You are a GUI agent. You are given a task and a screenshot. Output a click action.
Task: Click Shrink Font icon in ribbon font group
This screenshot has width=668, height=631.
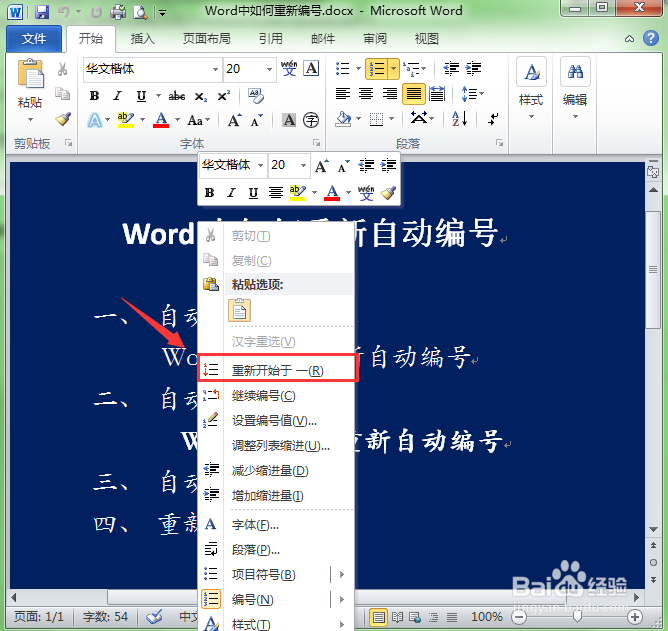pos(257,120)
